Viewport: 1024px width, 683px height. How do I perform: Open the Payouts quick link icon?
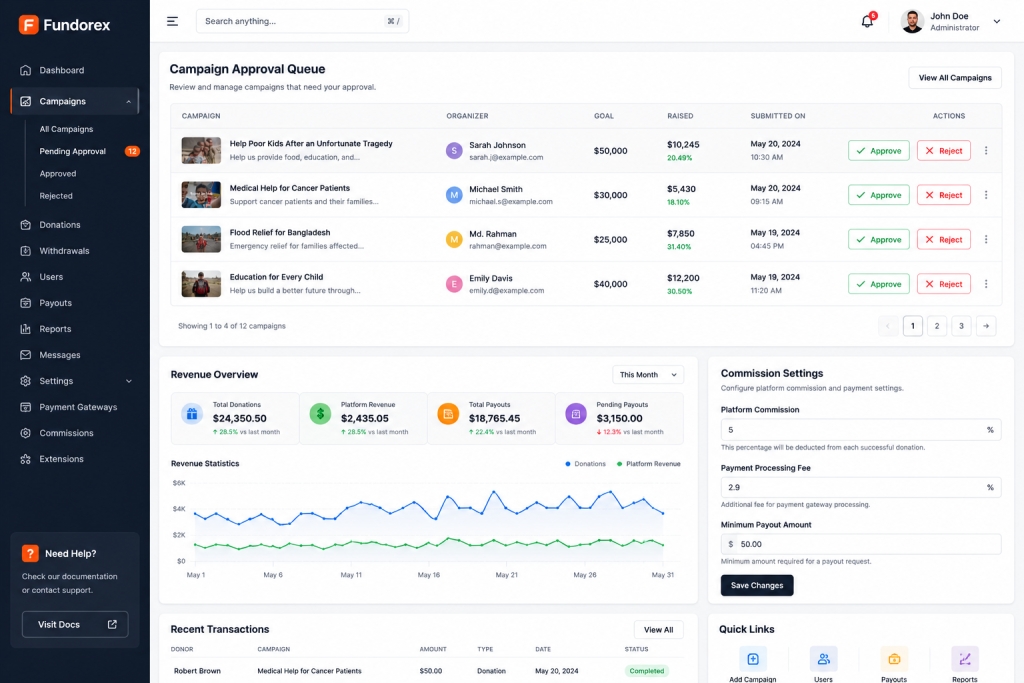(x=894, y=659)
